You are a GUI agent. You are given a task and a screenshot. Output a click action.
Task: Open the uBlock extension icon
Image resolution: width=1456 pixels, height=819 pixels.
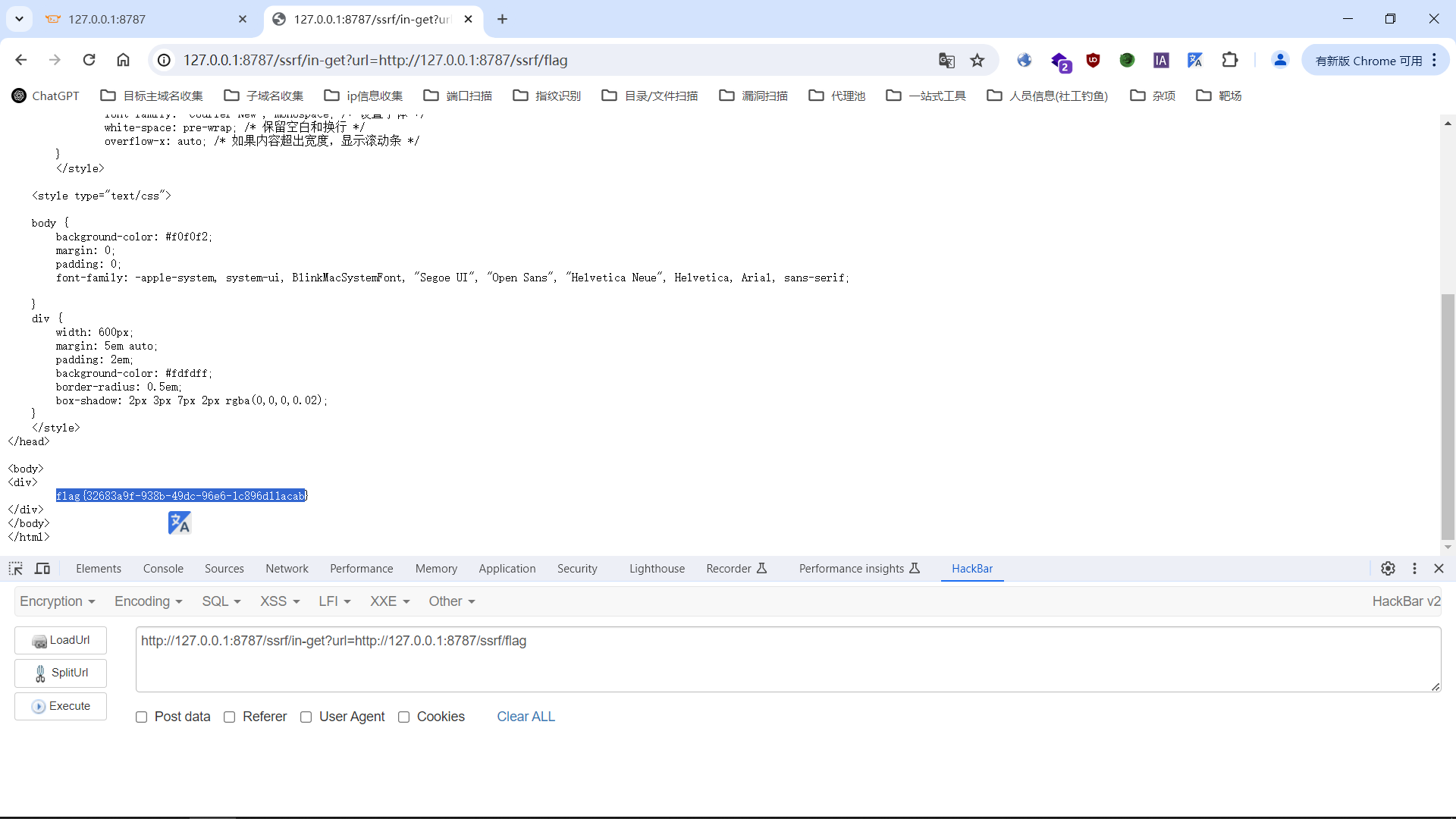1093,61
